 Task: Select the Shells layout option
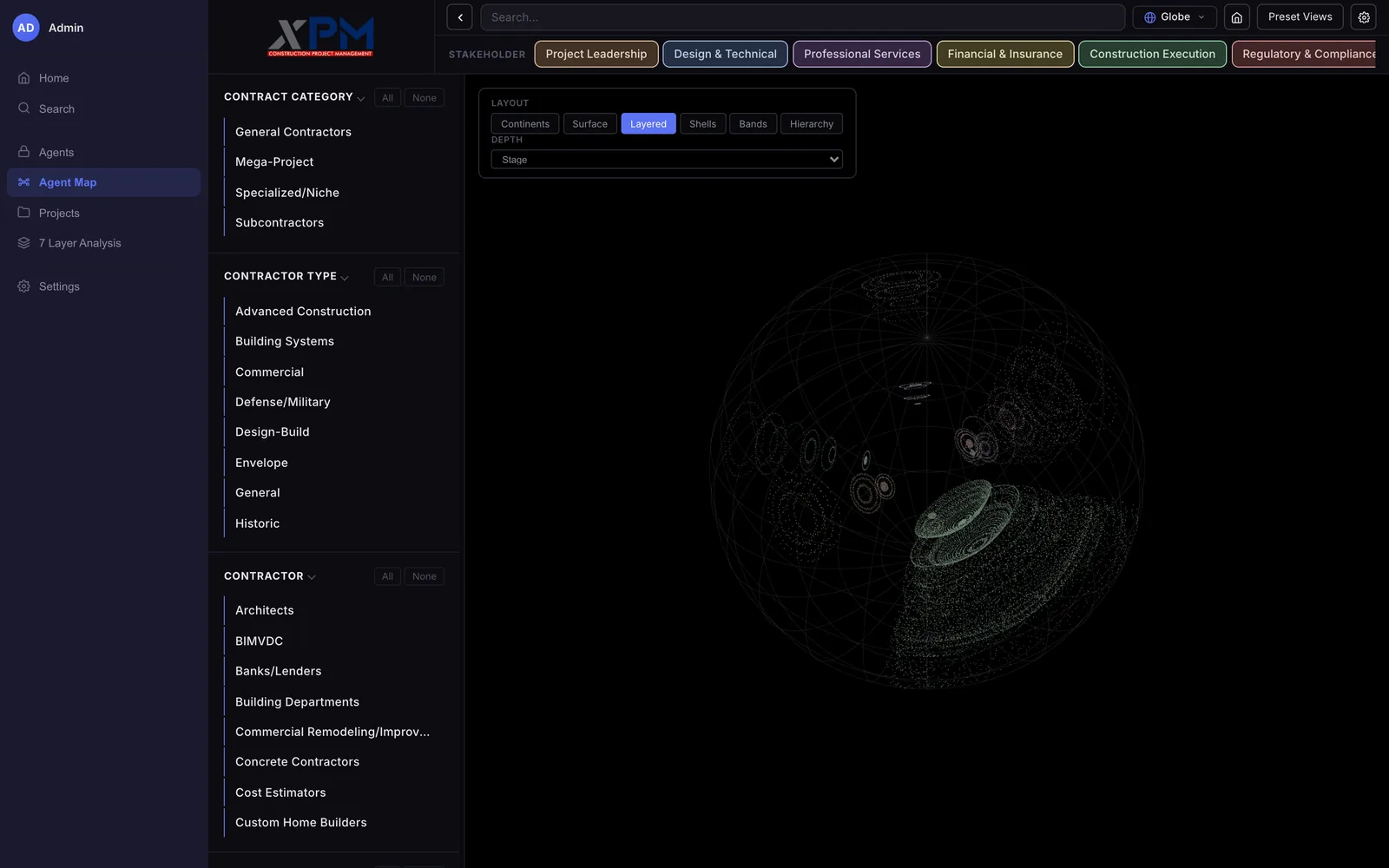coord(702,124)
